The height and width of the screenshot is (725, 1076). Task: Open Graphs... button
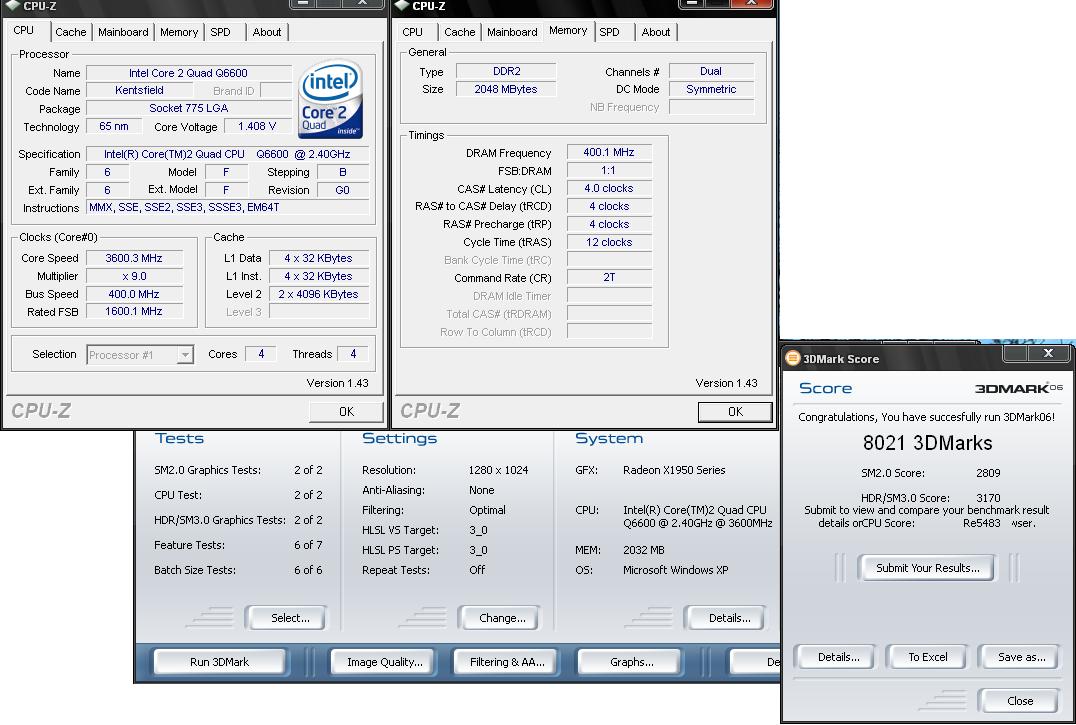631,662
